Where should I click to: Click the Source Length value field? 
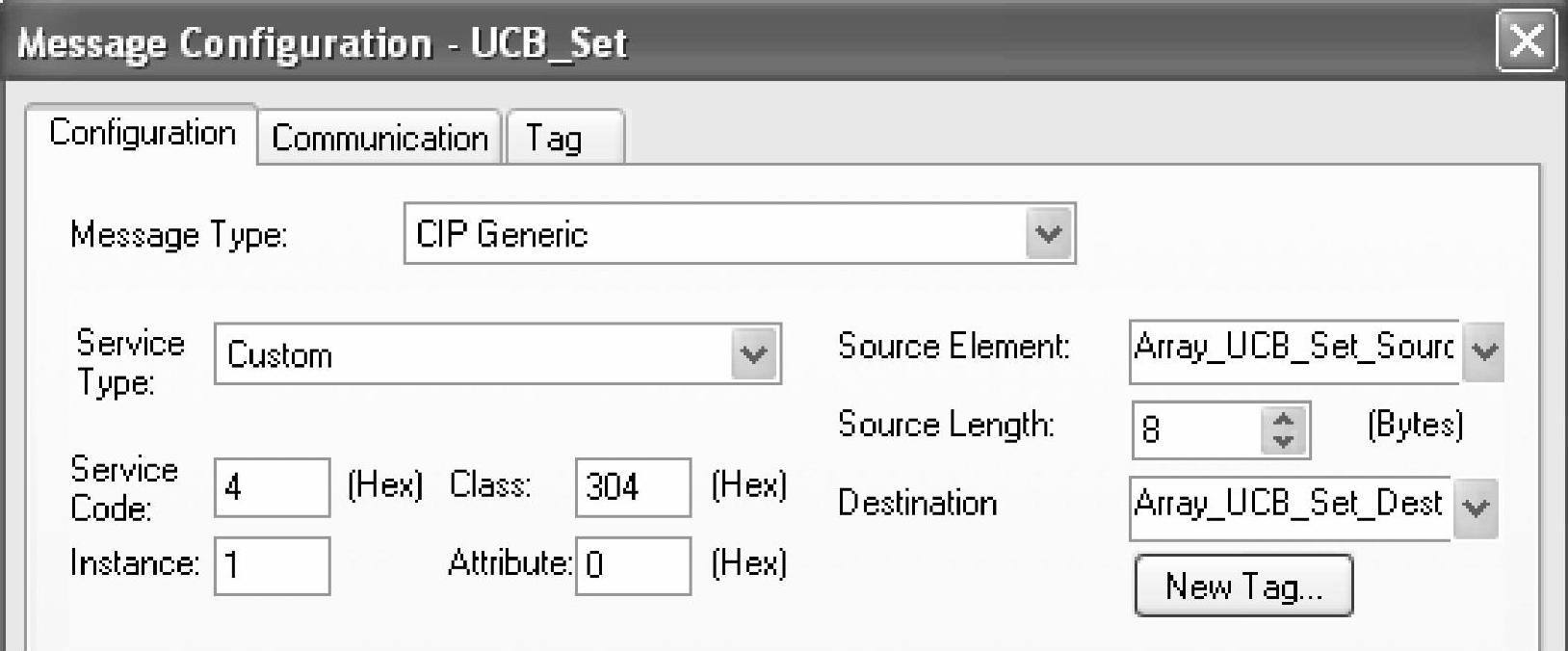(x=1195, y=430)
